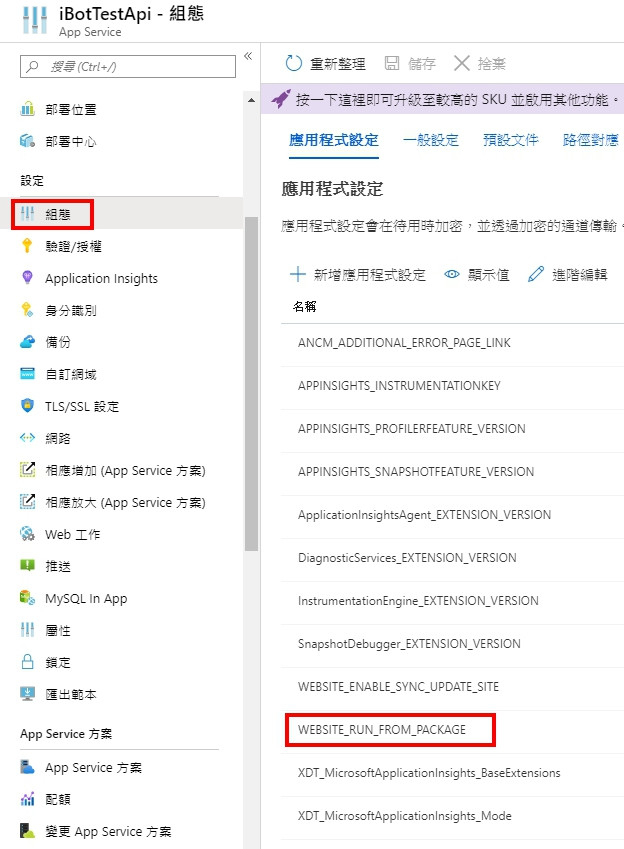Viewport: 624px width, 849px height.
Task: Click the 部署位置 sidebar icon
Action: (x=27, y=109)
